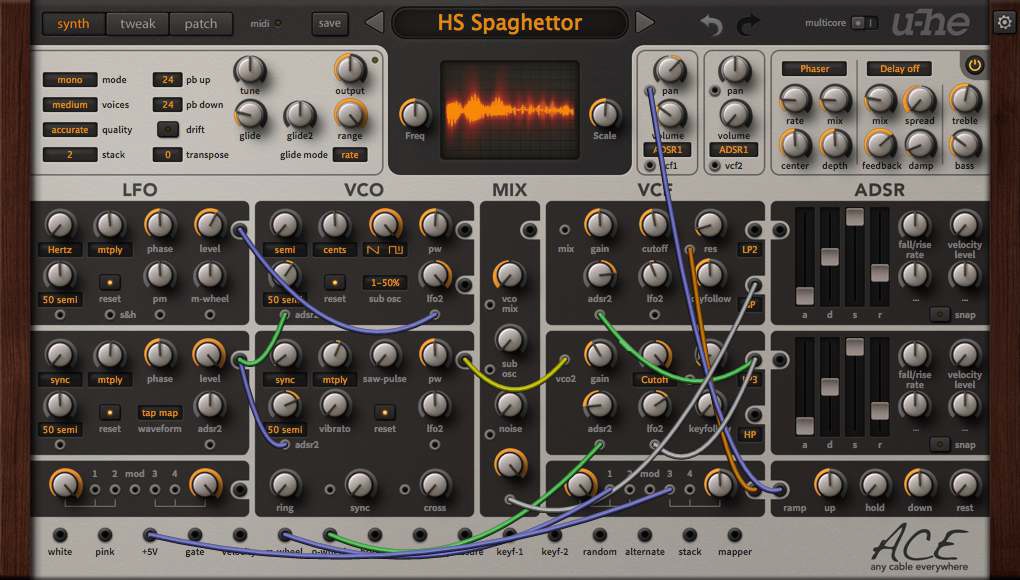Viewport: 1020px width, 580px height.
Task: Click the random source jack
Action: click(x=599, y=535)
